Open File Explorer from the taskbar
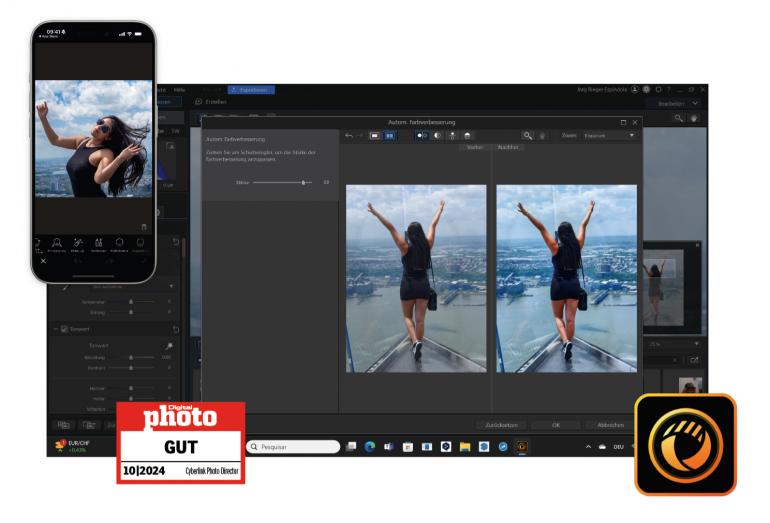The height and width of the screenshot is (523, 770). coord(465,446)
